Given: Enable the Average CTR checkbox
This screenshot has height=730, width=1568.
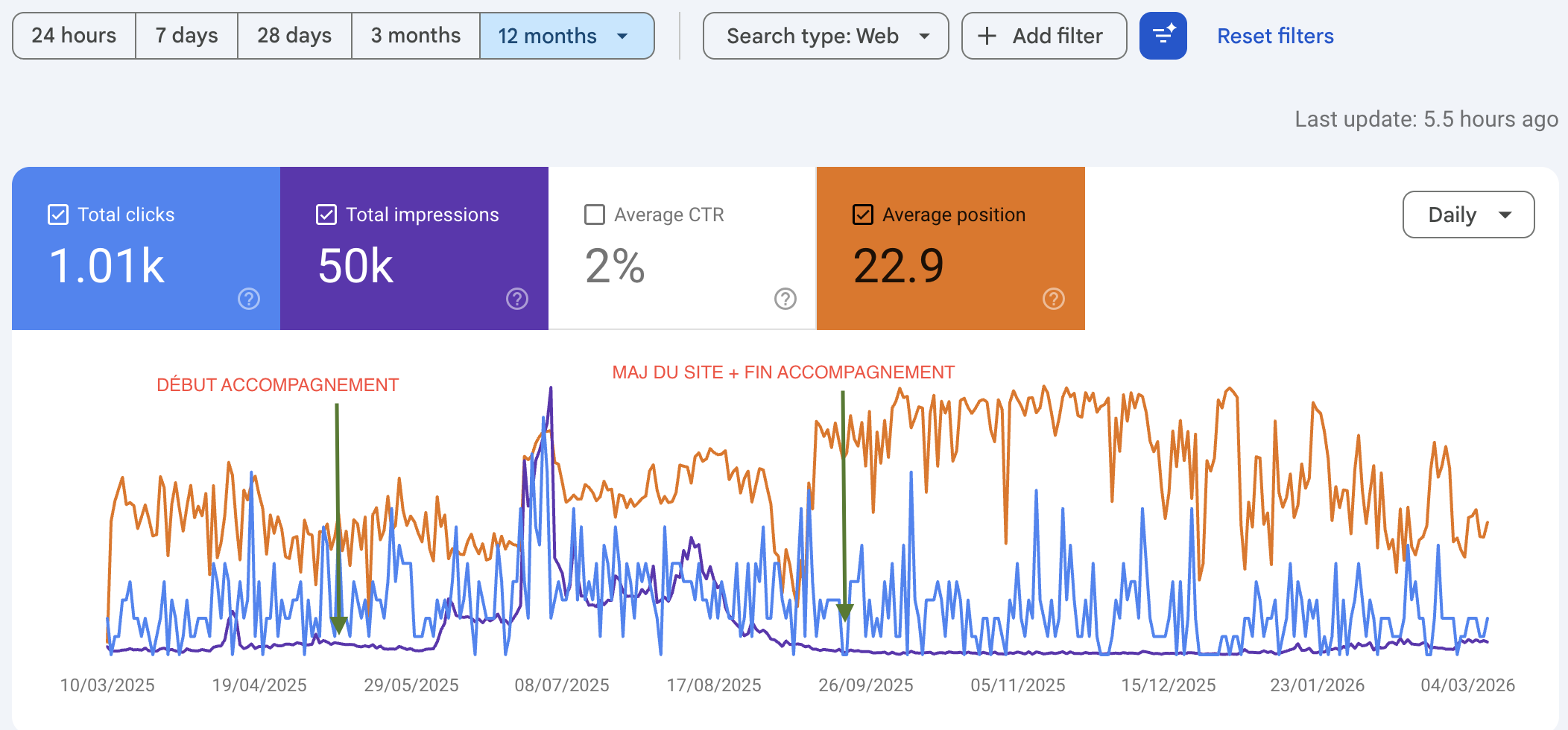Looking at the screenshot, I should tap(595, 215).
